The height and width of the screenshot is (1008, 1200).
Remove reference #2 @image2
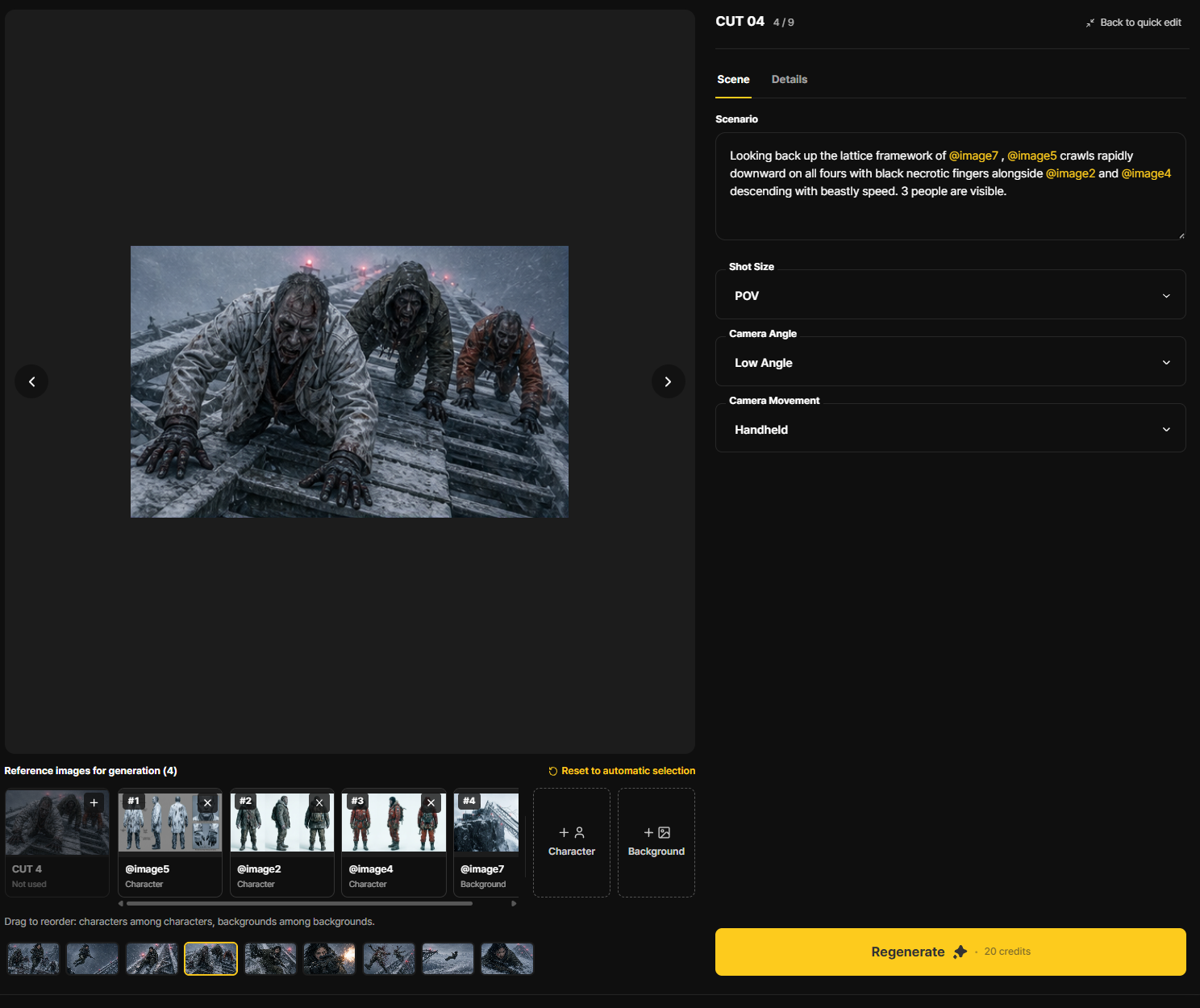[319, 802]
